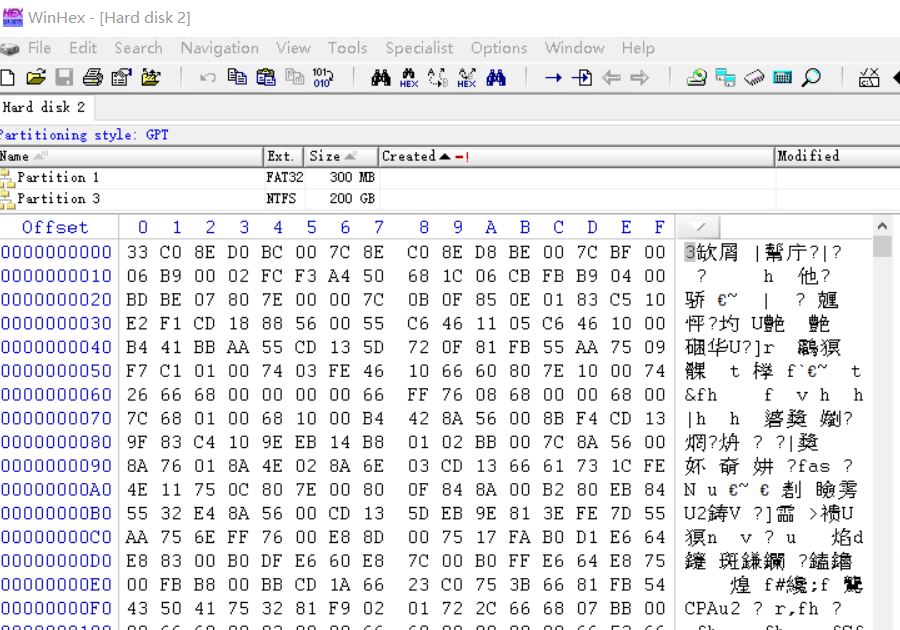Screen dimensions: 900x630
Task: Click the Forward navigation arrow icon
Action: click(639, 77)
